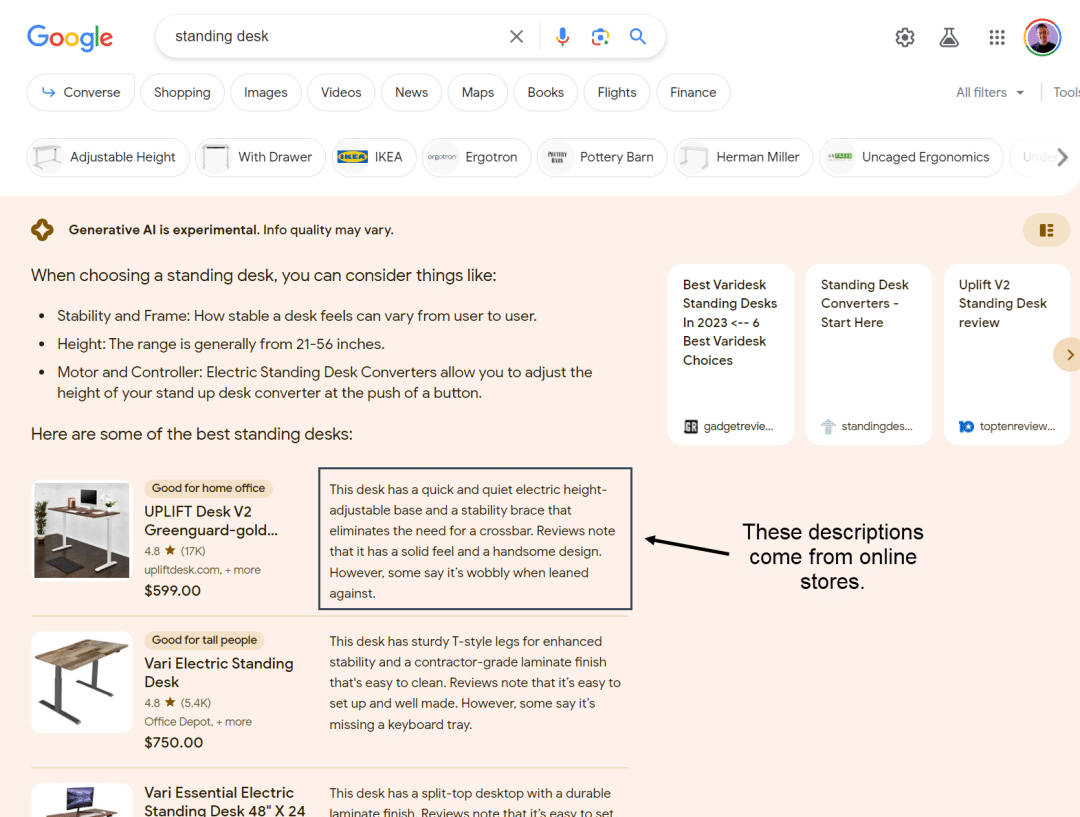Switch to the Images tab

coord(265,92)
